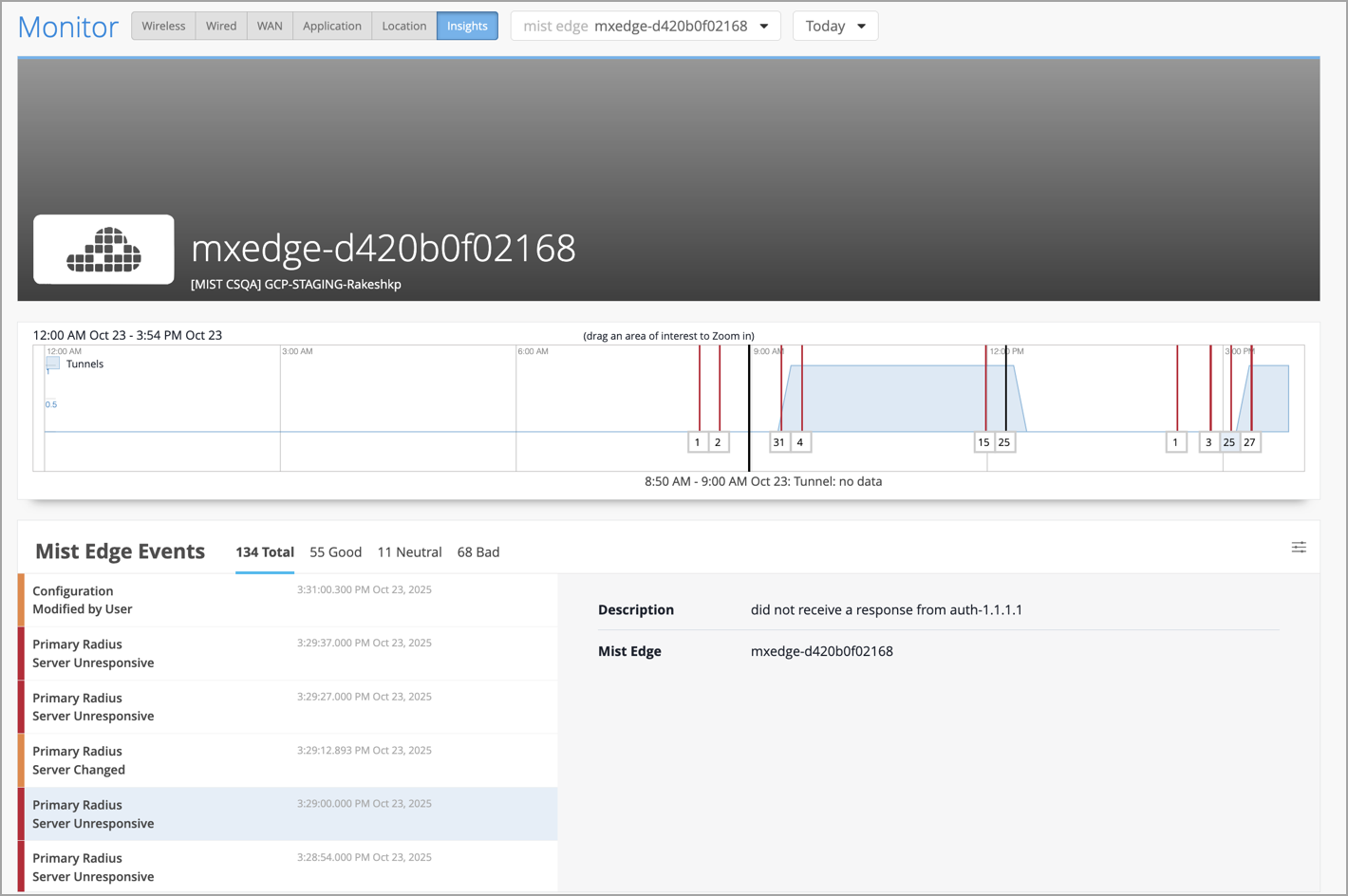Click the timeline event marker labeled 15
The image size is (1348, 896).
(983, 442)
